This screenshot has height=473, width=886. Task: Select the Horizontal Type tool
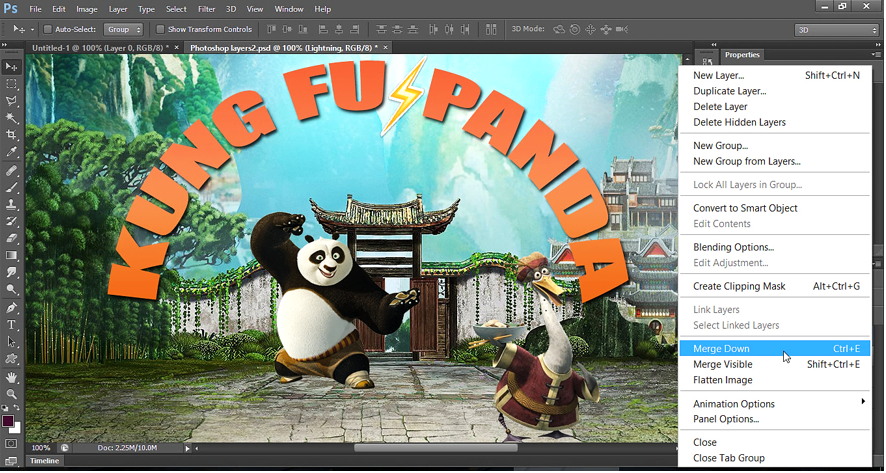point(11,325)
